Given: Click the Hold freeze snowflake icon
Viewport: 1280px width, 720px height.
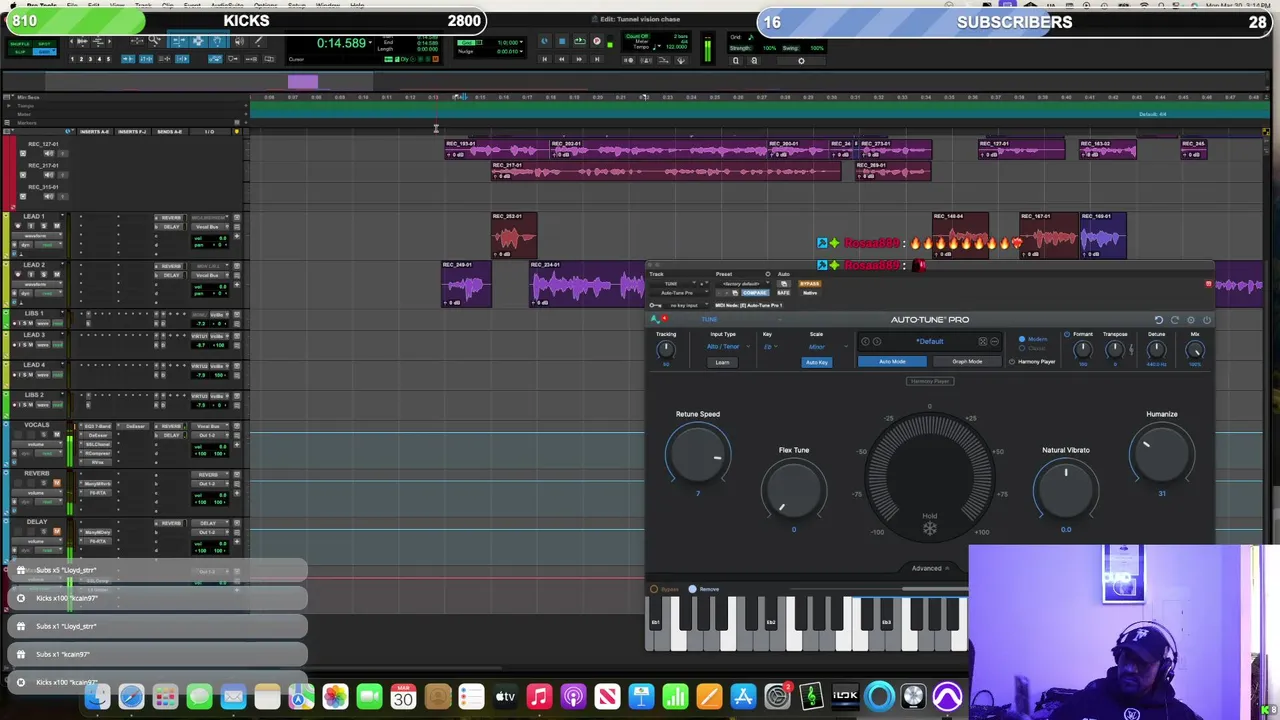Looking at the screenshot, I should (x=930, y=528).
